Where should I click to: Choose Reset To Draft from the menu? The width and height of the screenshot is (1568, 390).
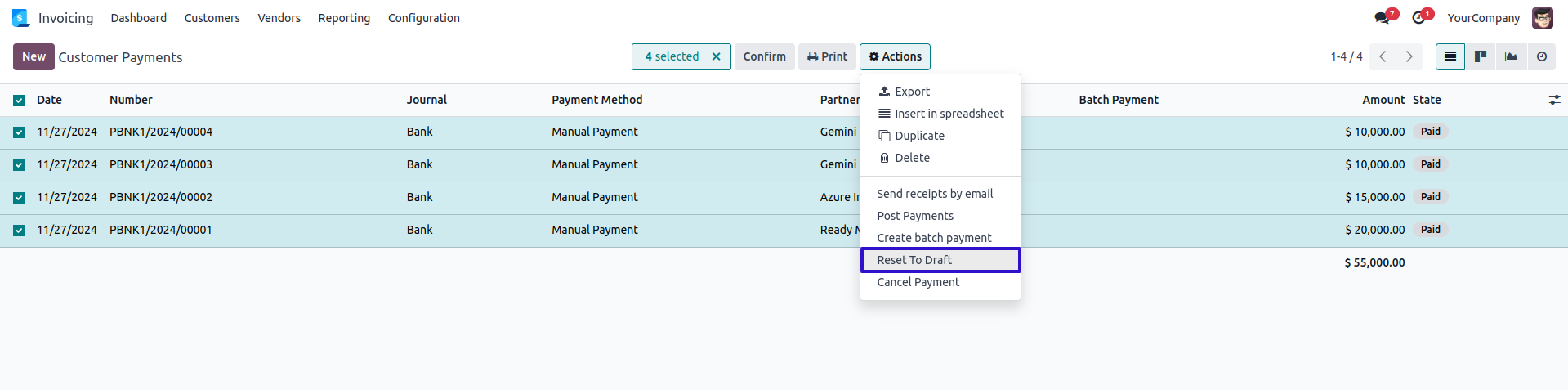914,260
